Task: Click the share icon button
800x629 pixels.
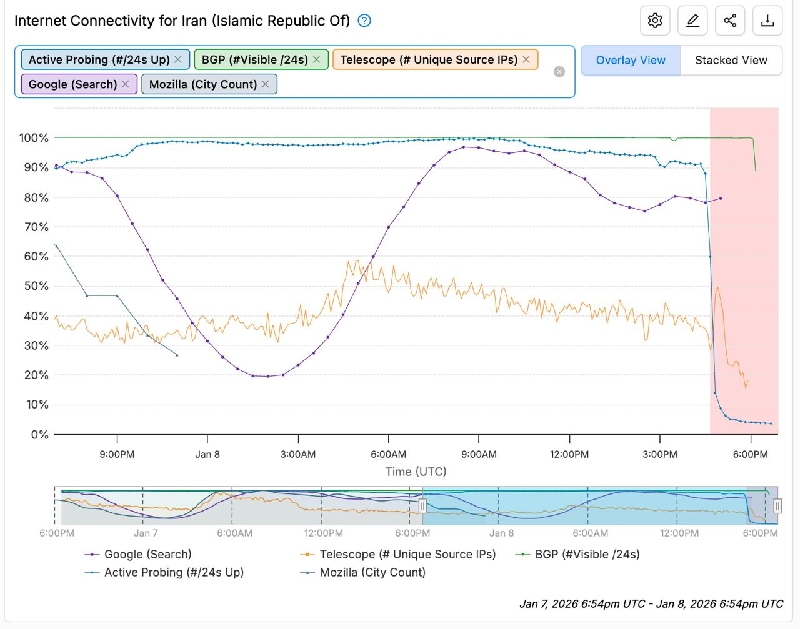Action: tap(729, 21)
